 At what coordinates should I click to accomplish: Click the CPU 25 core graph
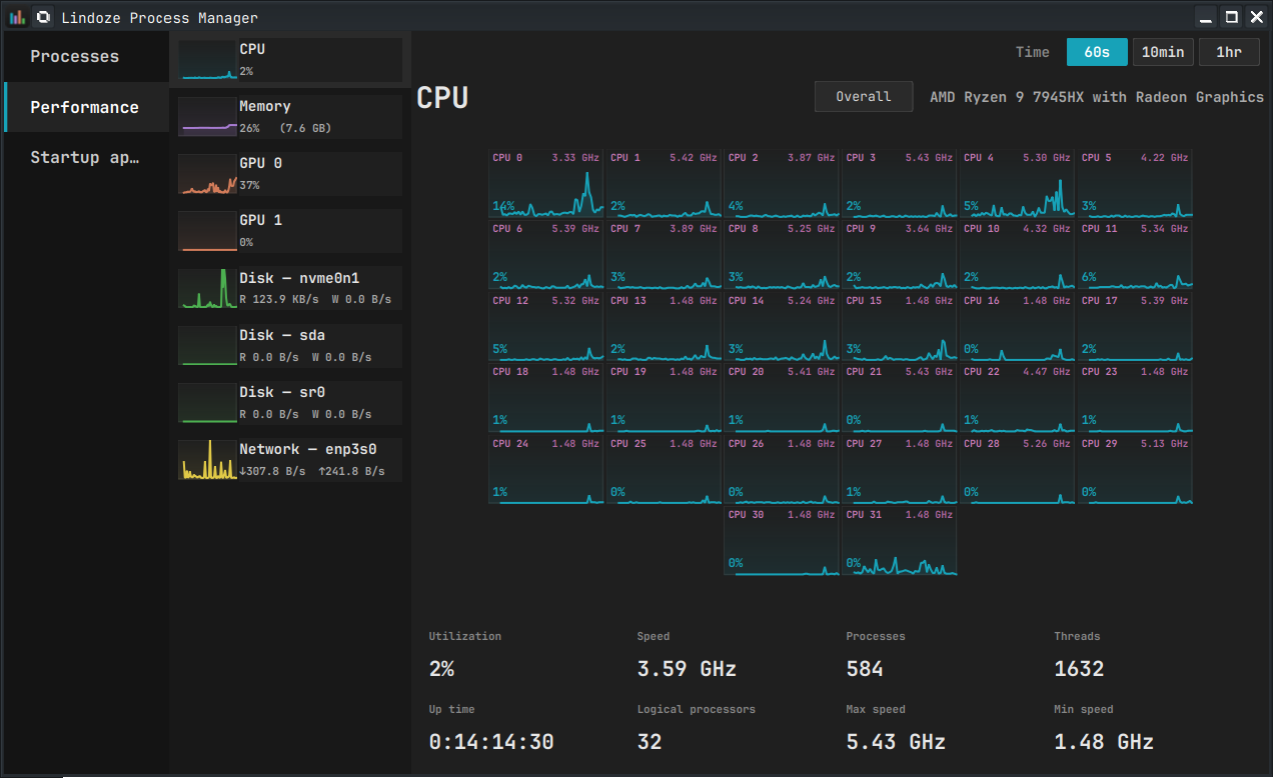664,470
